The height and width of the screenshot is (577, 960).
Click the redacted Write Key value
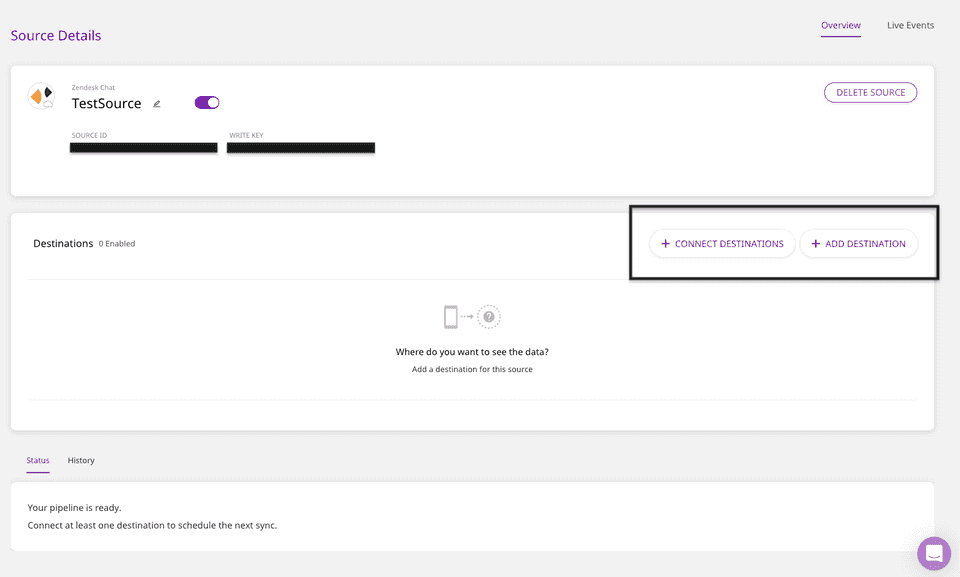(x=301, y=148)
